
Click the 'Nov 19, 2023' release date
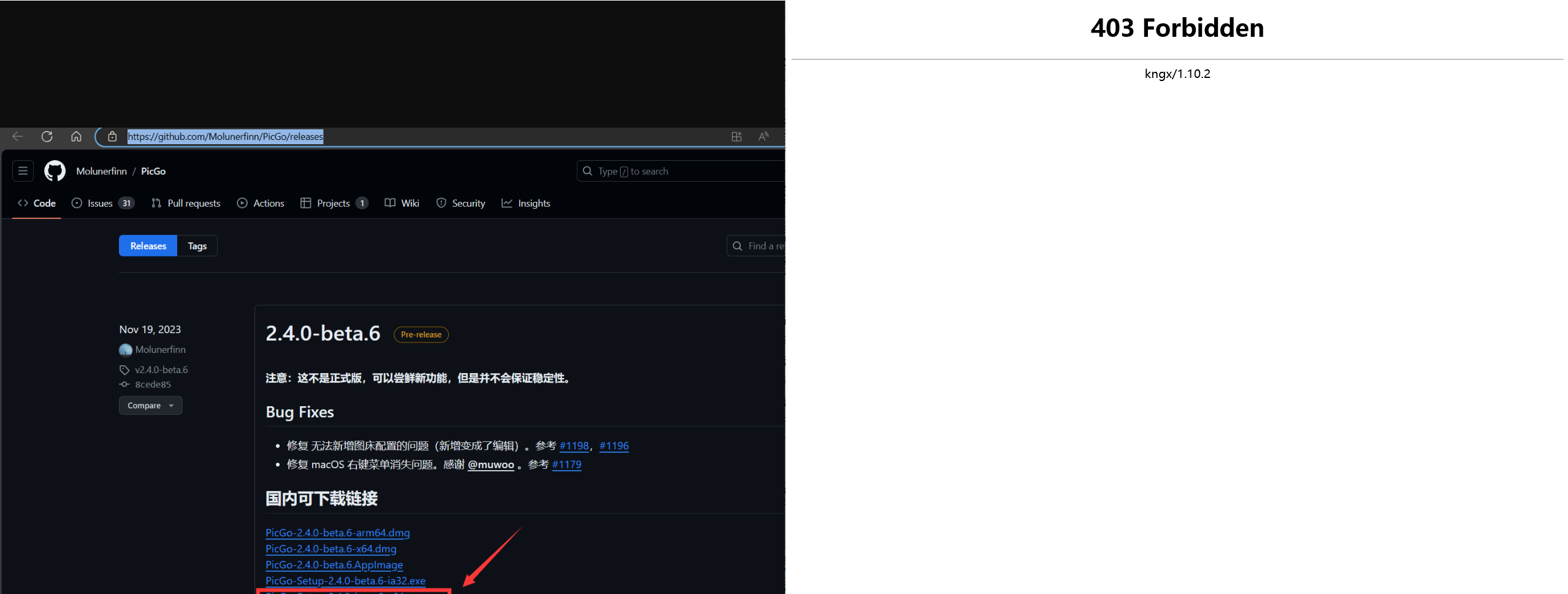[x=150, y=330]
